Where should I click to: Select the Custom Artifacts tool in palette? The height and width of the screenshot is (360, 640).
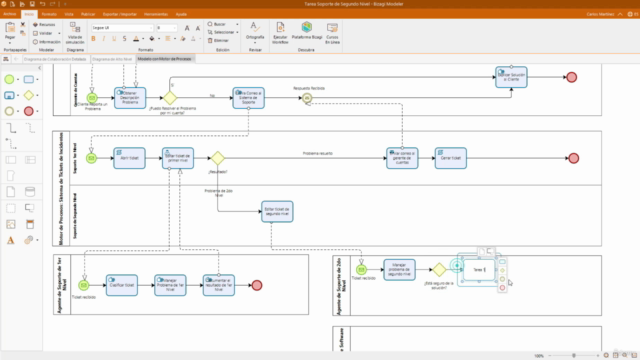click(x=29, y=240)
